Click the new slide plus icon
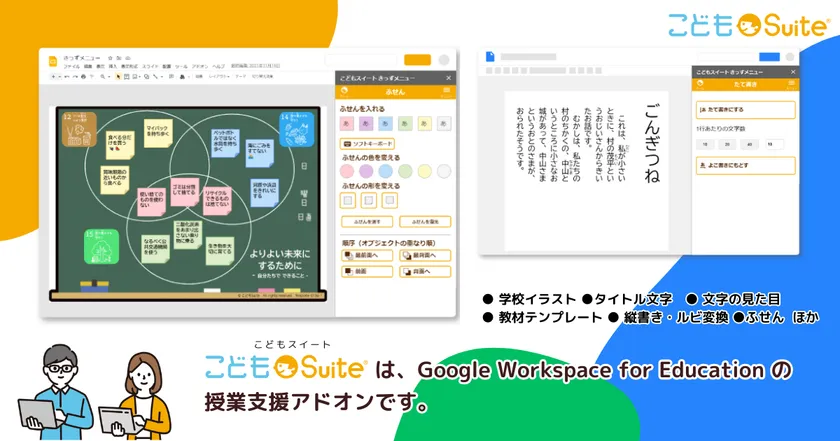This screenshot has height=441, width=840. click(53, 77)
